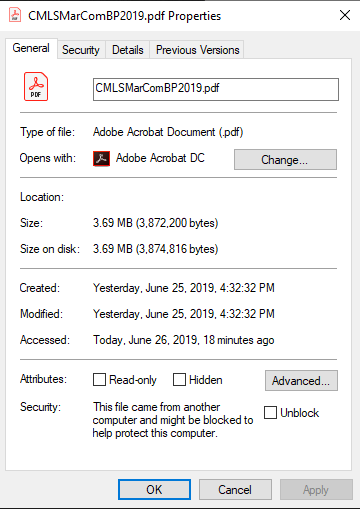Click the Change... button
Image resolution: width=360 pixels, height=509 pixels.
point(285,160)
